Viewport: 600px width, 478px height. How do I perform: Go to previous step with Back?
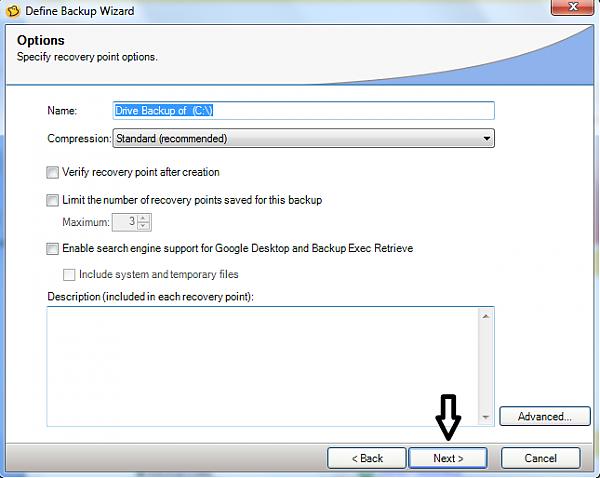pyautogui.click(x=367, y=458)
